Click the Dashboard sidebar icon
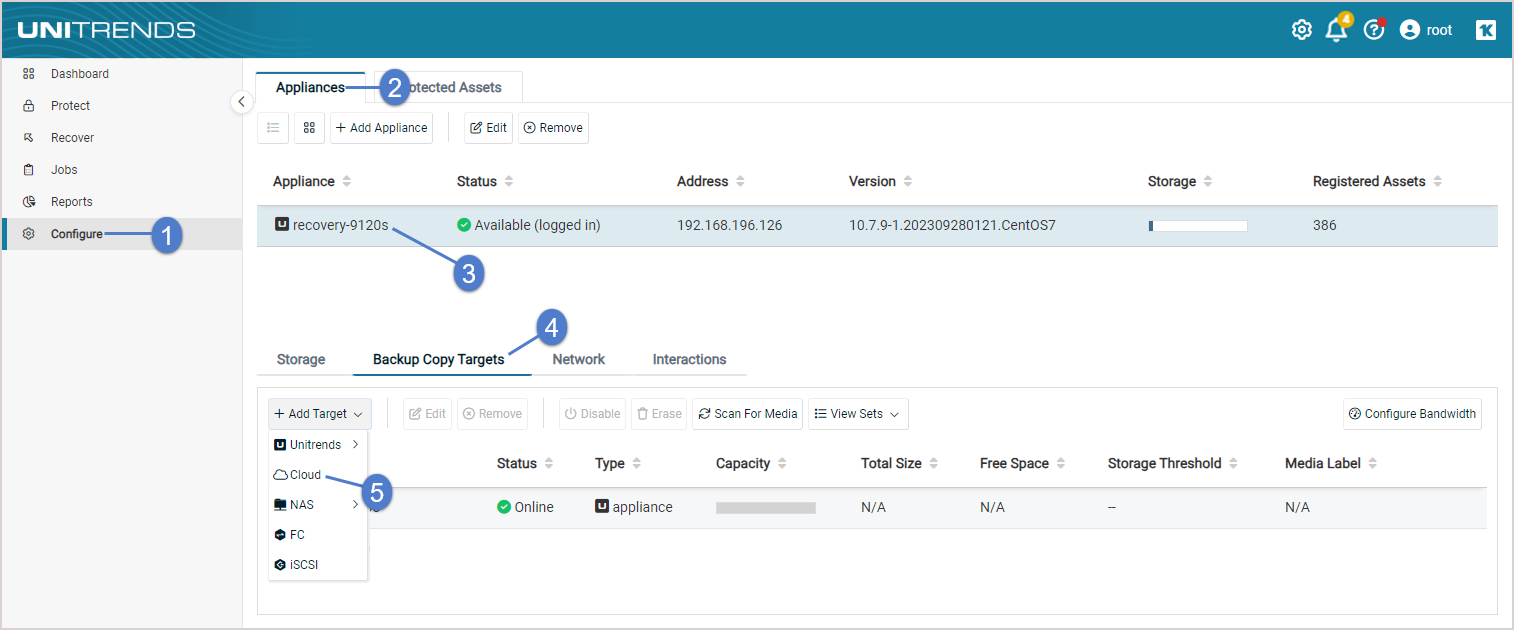 29,74
